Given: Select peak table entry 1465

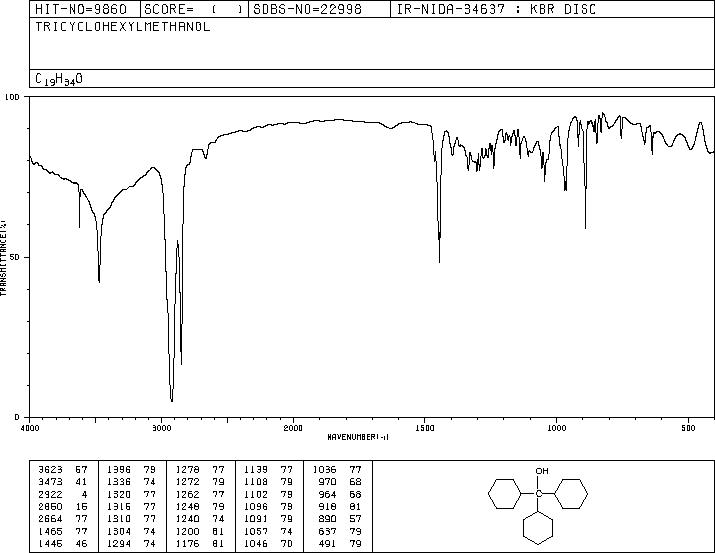Looking at the screenshot, I should [62, 532].
